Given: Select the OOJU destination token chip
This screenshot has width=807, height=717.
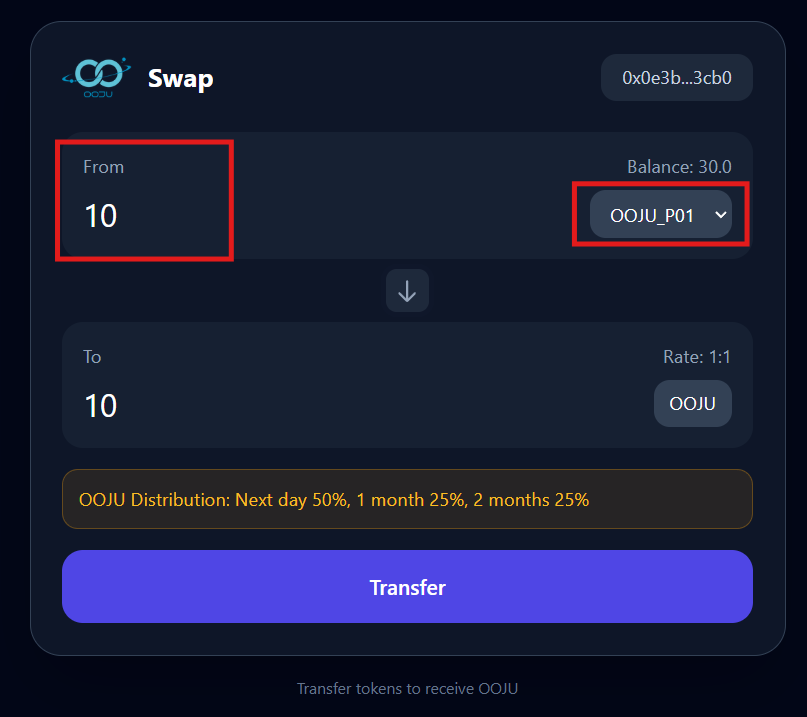Looking at the screenshot, I should [x=692, y=404].
